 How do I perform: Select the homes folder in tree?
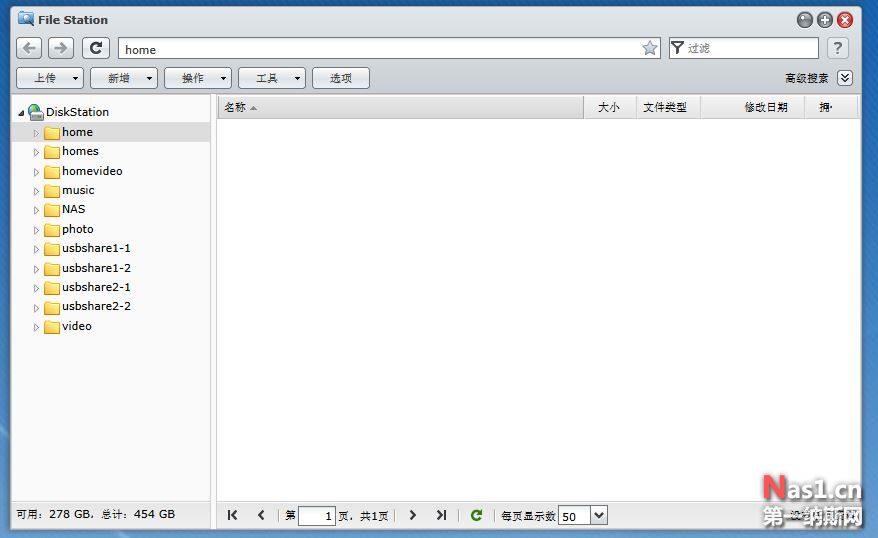[80, 151]
